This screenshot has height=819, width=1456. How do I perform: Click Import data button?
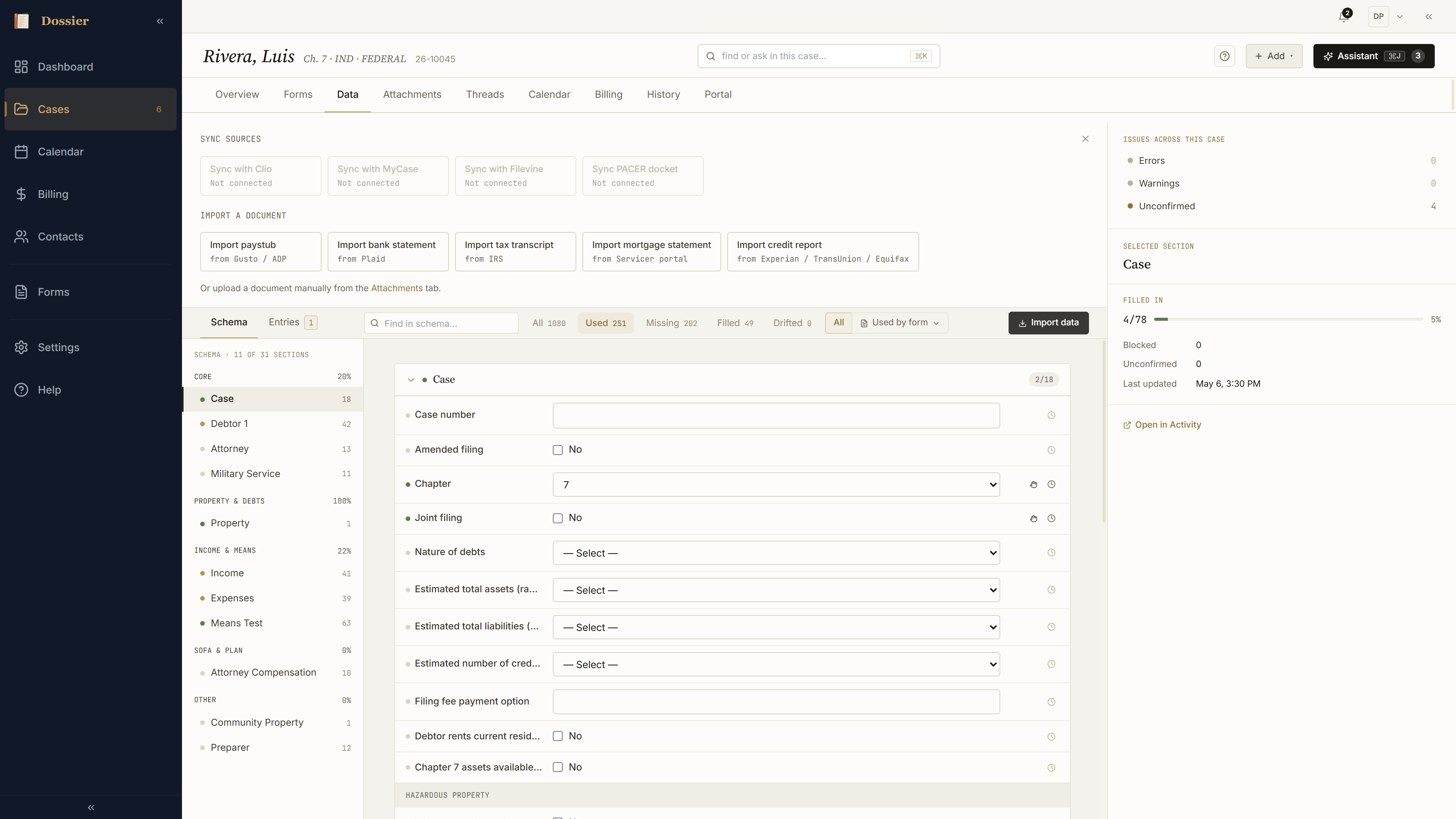(x=1048, y=323)
